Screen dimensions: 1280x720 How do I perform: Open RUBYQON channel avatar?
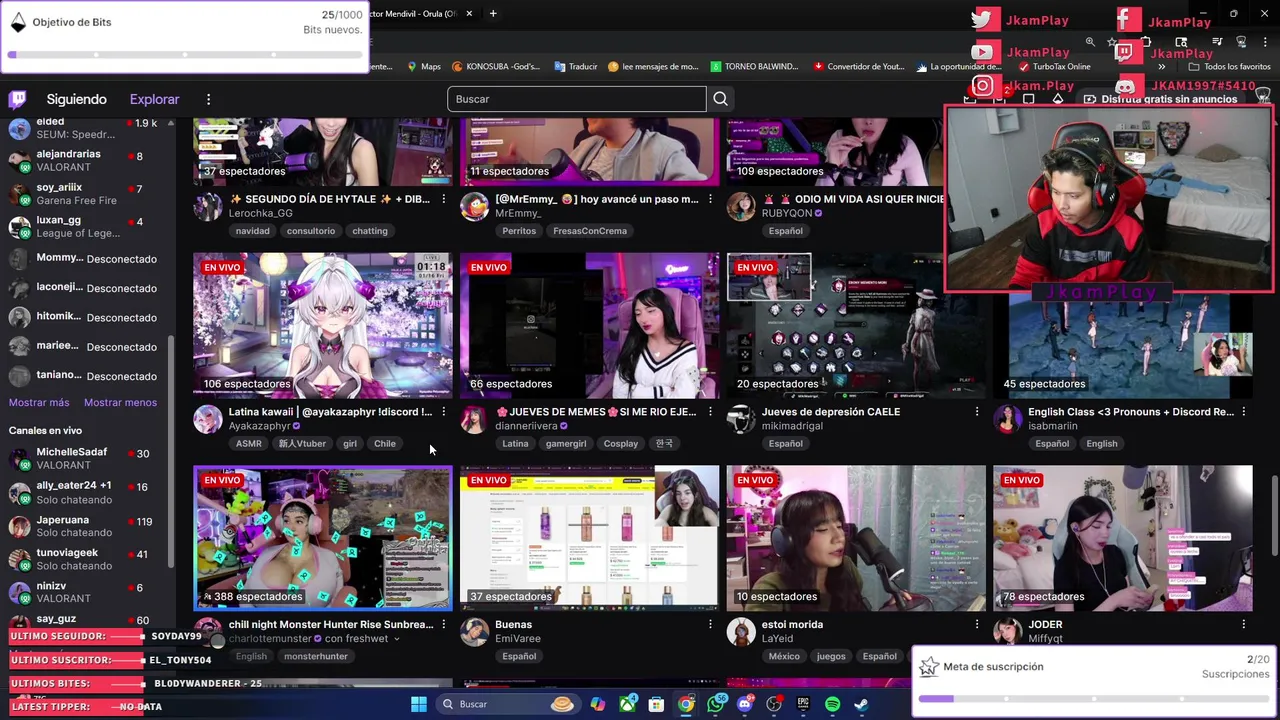(x=741, y=206)
